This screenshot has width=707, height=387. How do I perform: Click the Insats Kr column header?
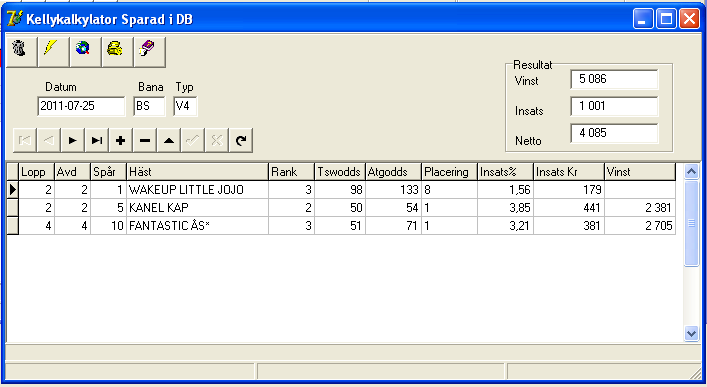click(x=569, y=172)
